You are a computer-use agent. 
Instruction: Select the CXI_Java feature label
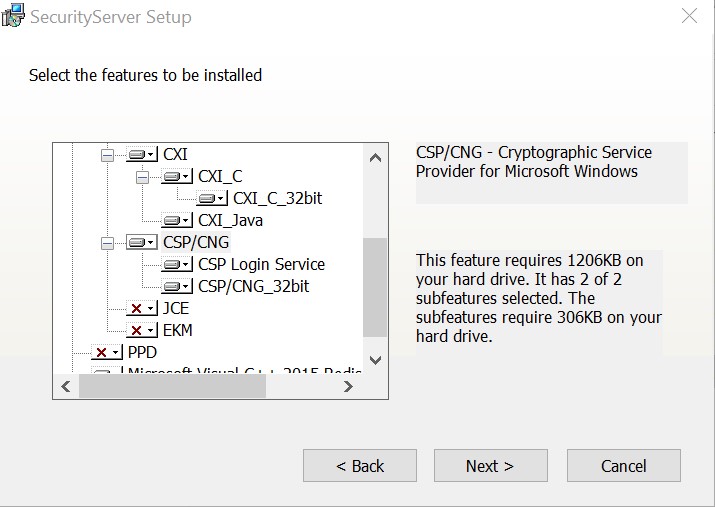[230, 221]
